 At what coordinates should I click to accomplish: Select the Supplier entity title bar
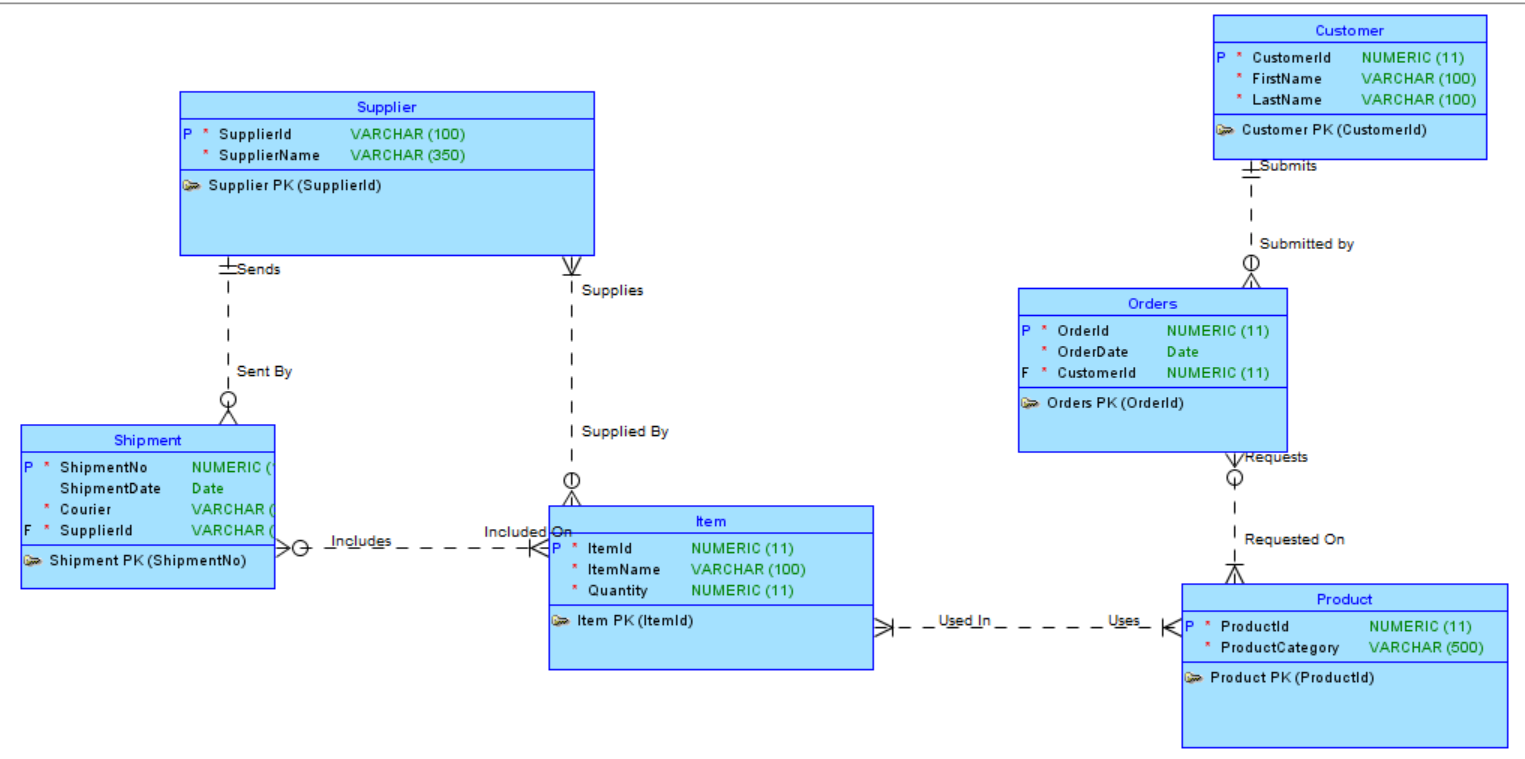pyautogui.click(x=387, y=106)
